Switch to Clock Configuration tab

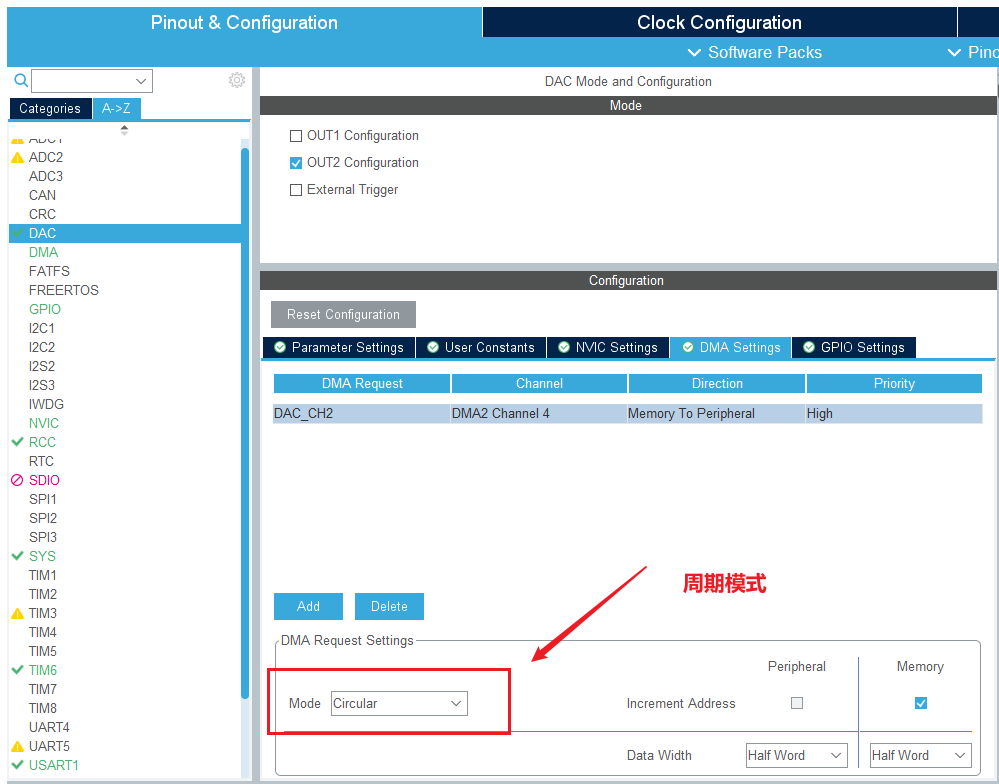pyautogui.click(x=719, y=22)
